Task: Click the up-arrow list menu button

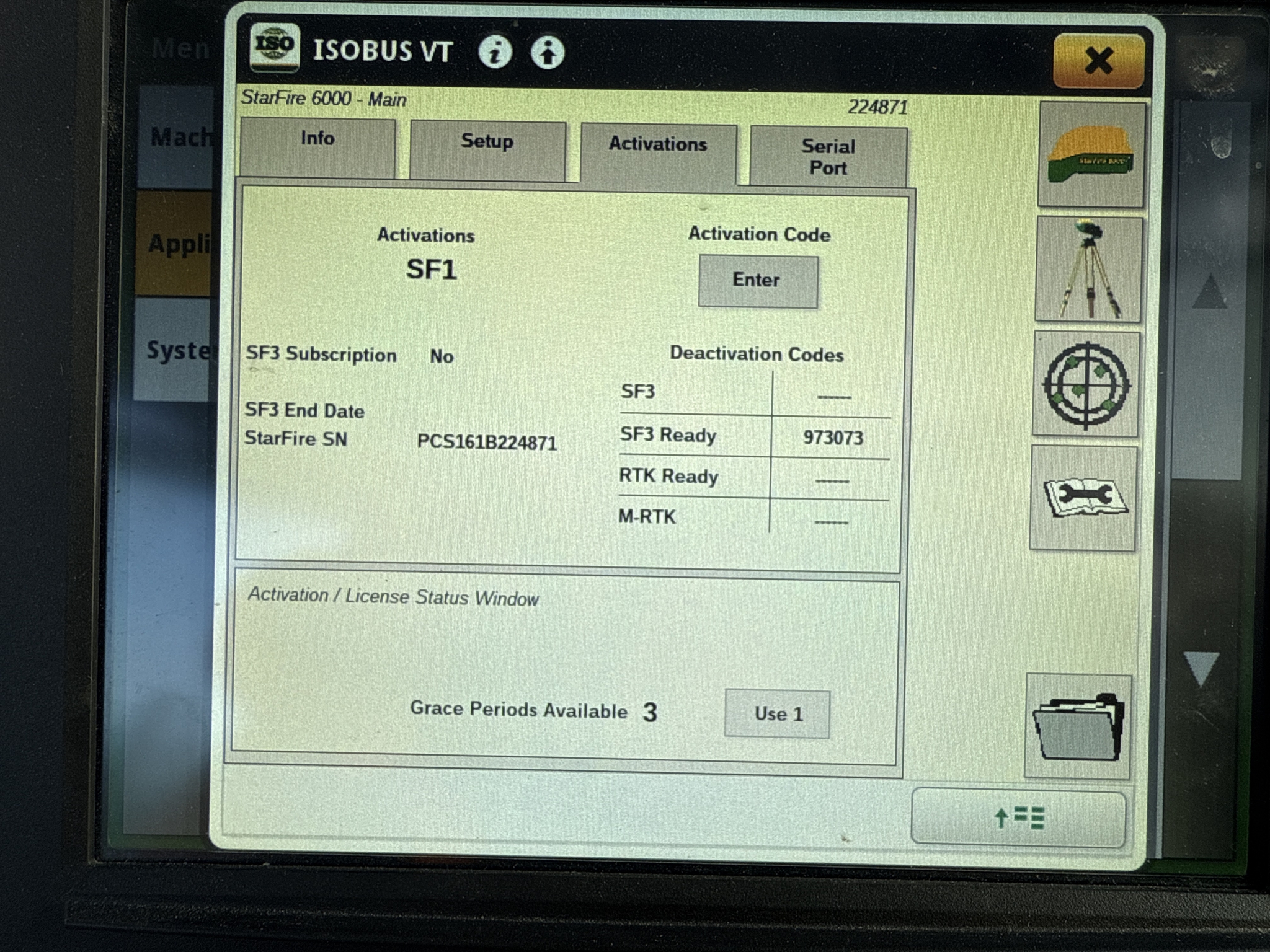Action: [1019, 818]
